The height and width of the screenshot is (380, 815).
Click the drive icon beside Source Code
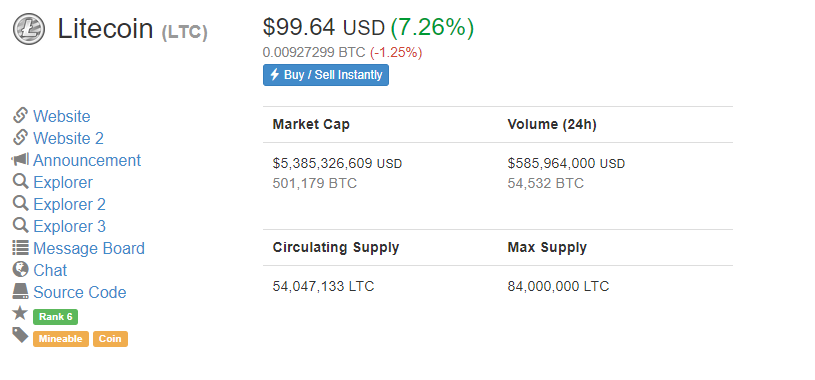coord(20,292)
